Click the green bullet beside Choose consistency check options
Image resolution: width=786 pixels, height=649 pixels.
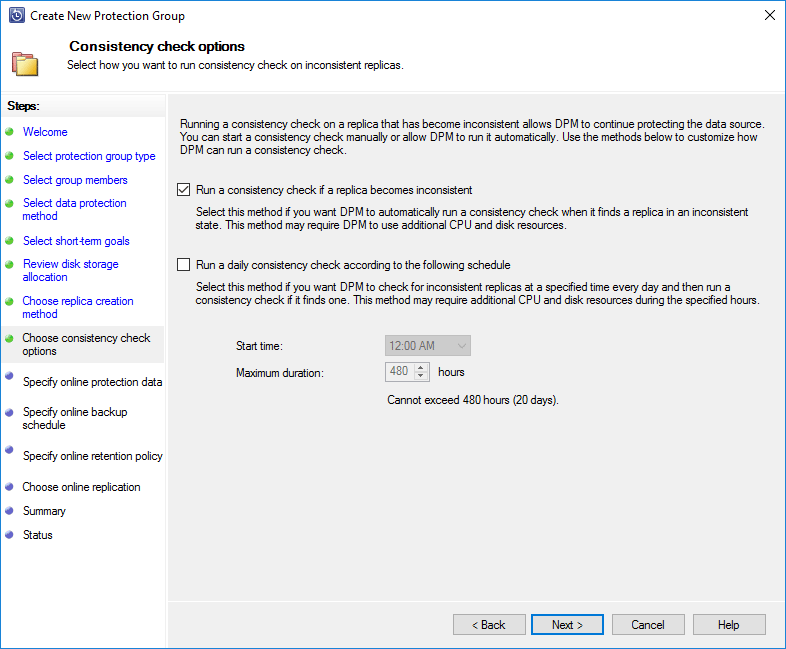tap(9, 338)
